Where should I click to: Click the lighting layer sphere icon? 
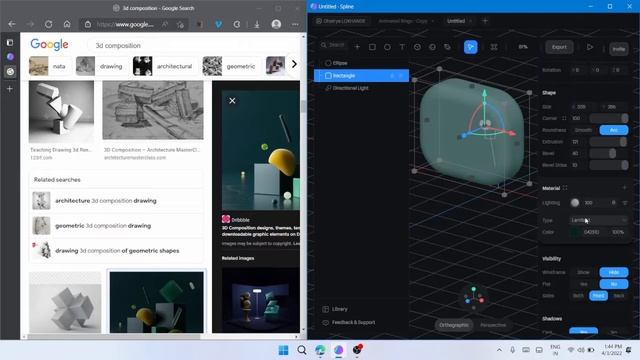(x=575, y=202)
